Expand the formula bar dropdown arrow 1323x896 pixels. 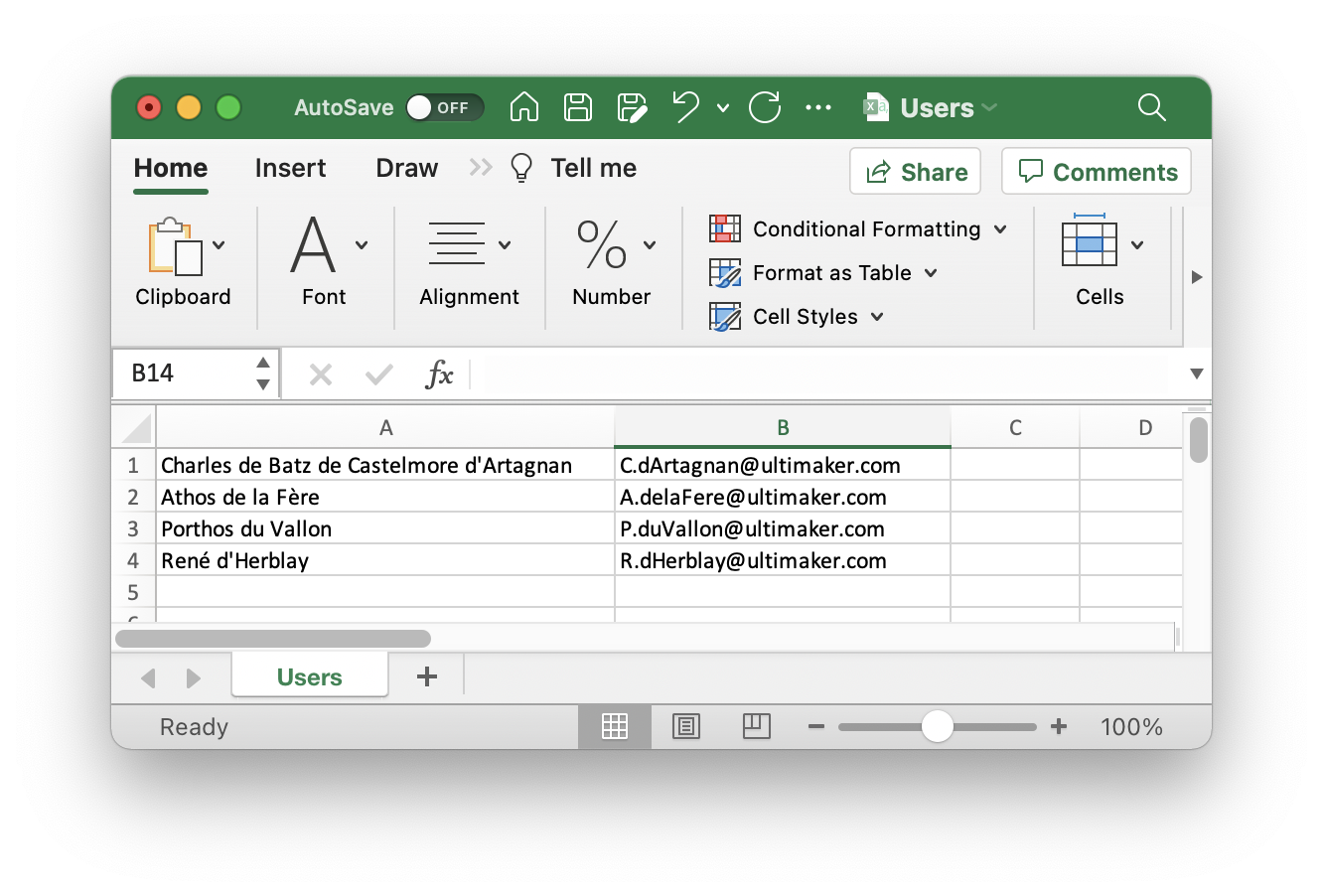point(1195,374)
